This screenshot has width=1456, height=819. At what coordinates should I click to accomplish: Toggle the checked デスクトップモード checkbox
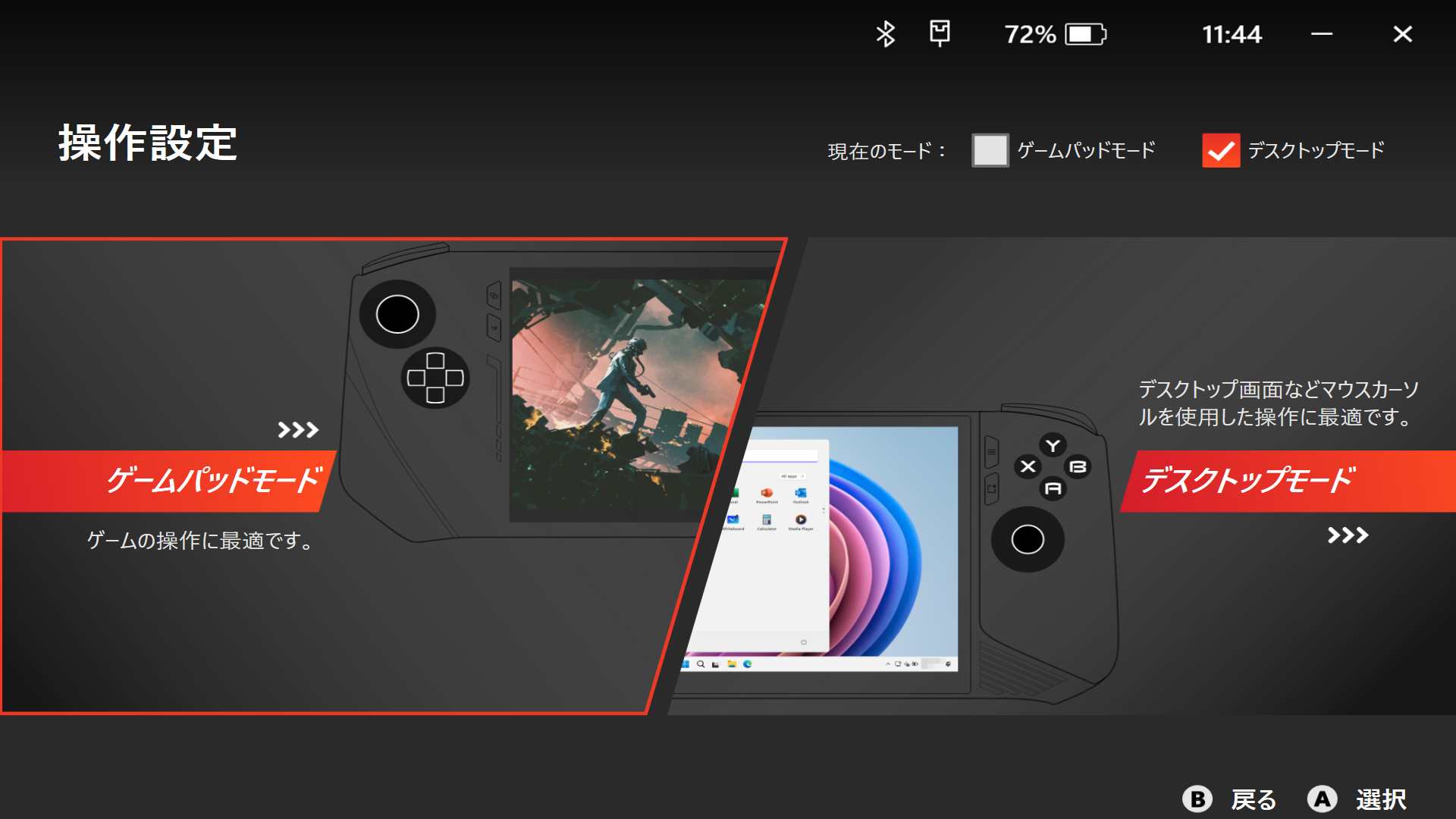pyautogui.click(x=1220, y=150)
